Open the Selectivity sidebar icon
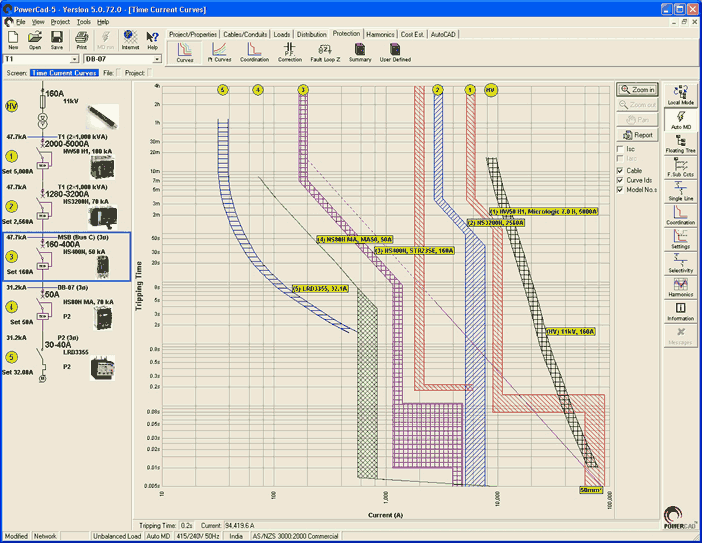The width and height of the screenshot is (702, 543). 681,263
